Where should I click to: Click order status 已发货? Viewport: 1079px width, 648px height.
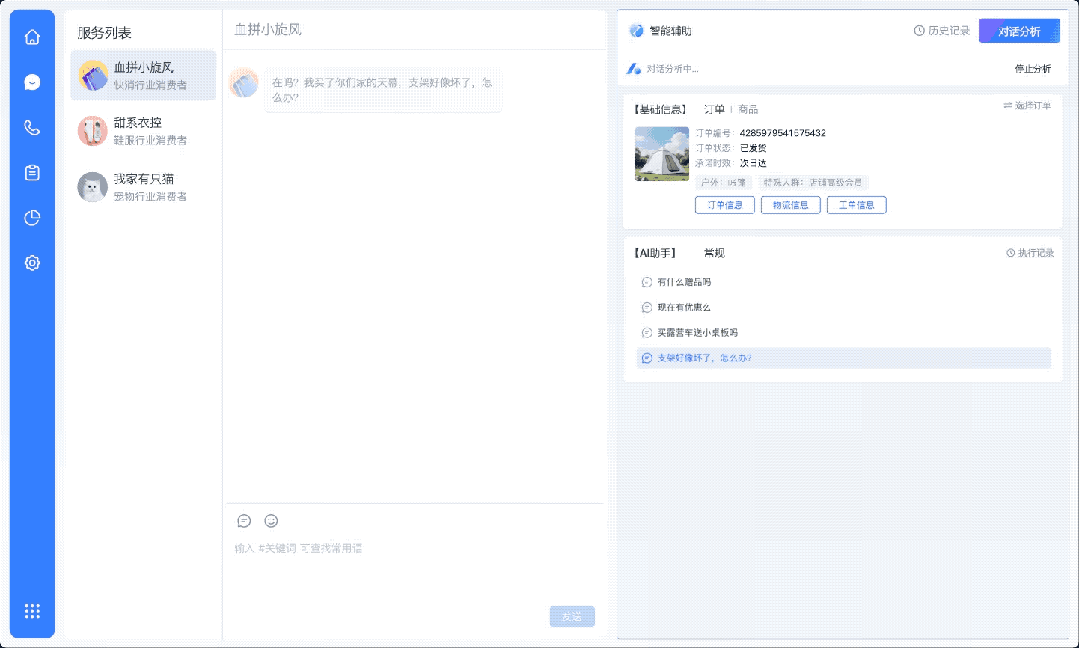coord(753,148)
